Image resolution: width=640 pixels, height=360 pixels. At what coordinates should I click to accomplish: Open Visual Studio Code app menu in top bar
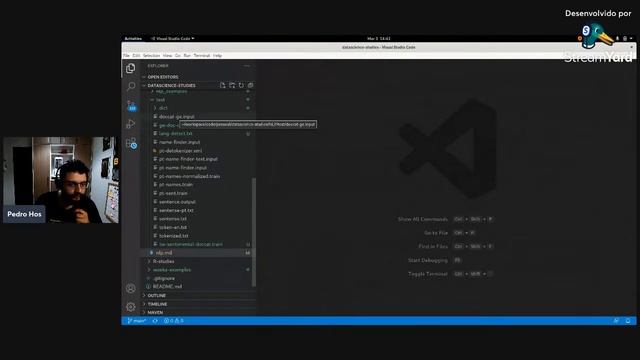click(173, 38)
